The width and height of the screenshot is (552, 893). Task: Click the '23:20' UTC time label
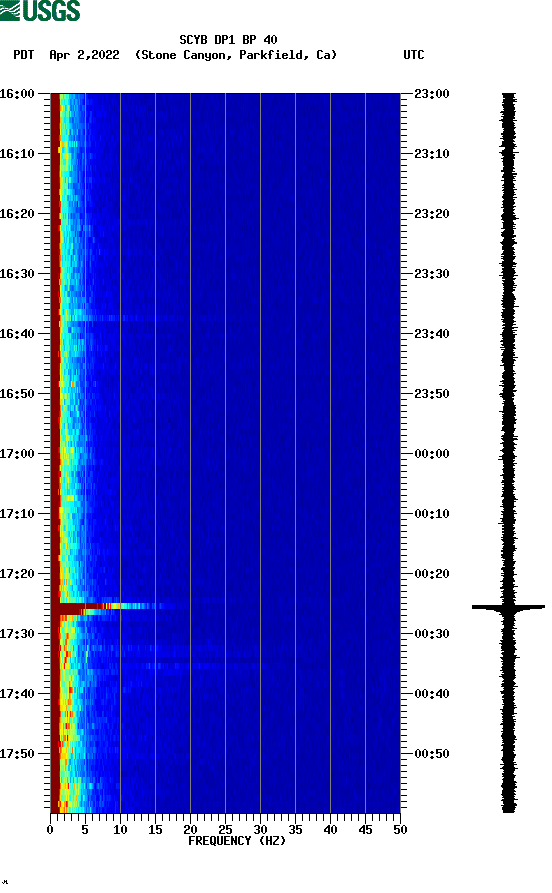coord(432,214)
